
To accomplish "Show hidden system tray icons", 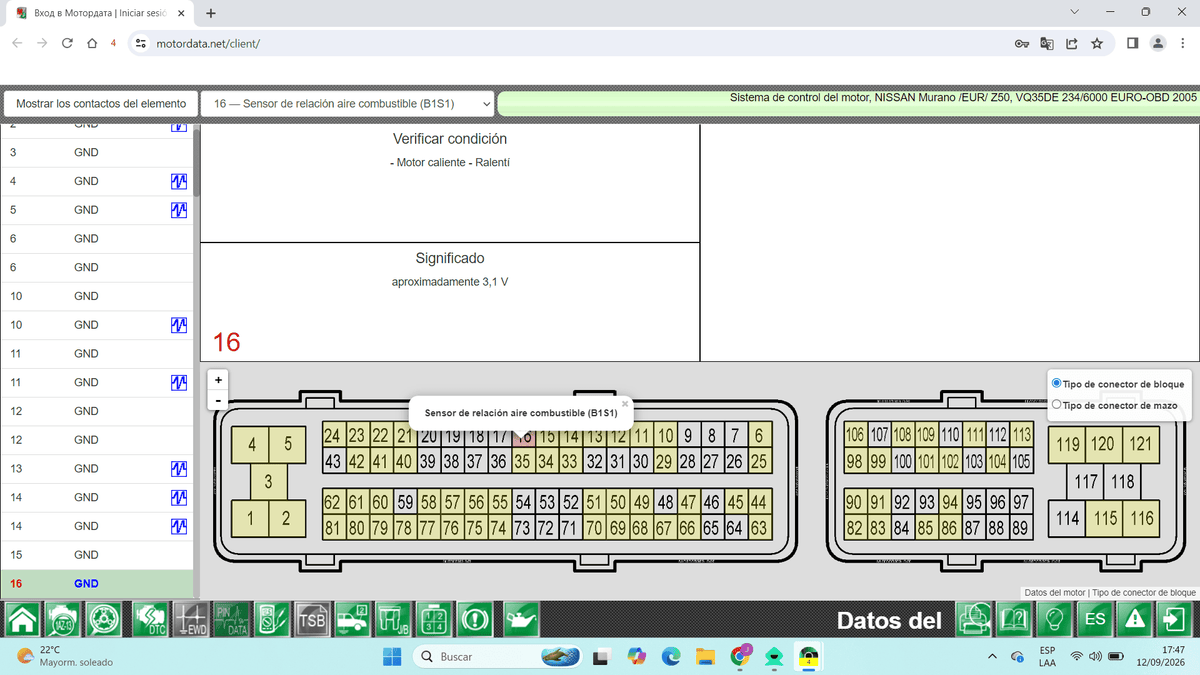I will pos(992,656).
